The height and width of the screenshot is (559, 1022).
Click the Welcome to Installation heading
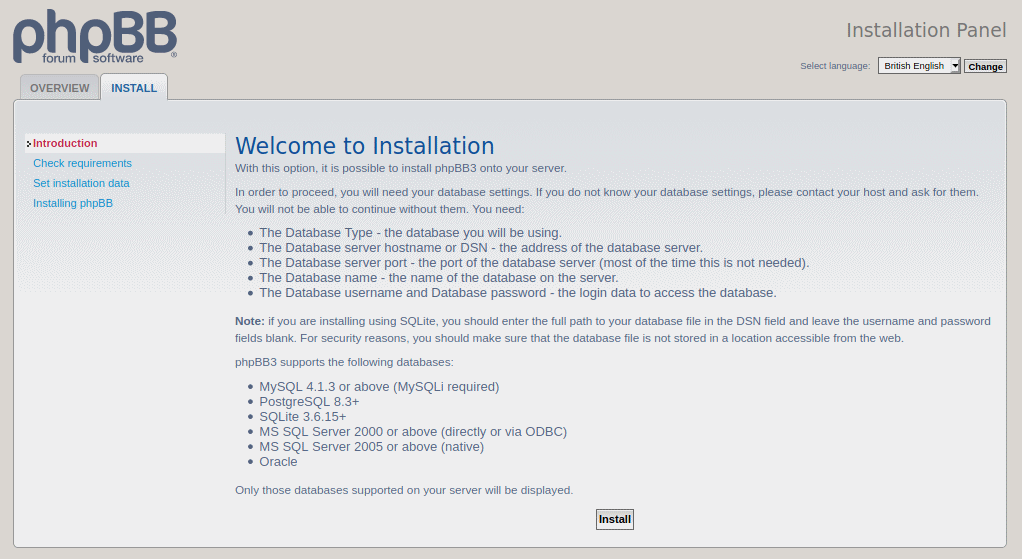pos(364,146)
